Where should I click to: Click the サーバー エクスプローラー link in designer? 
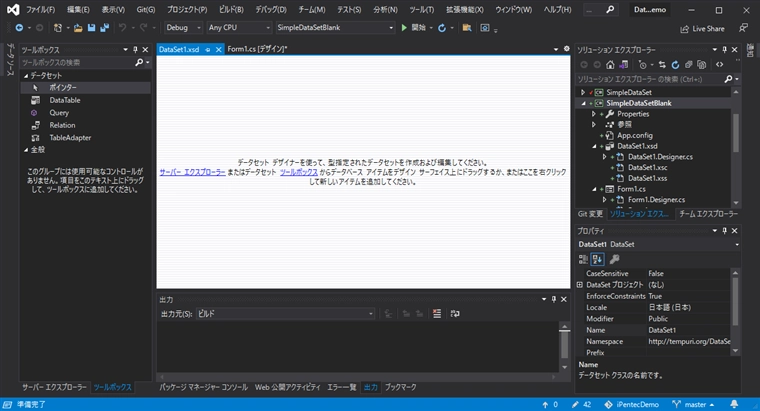point(192,172)
